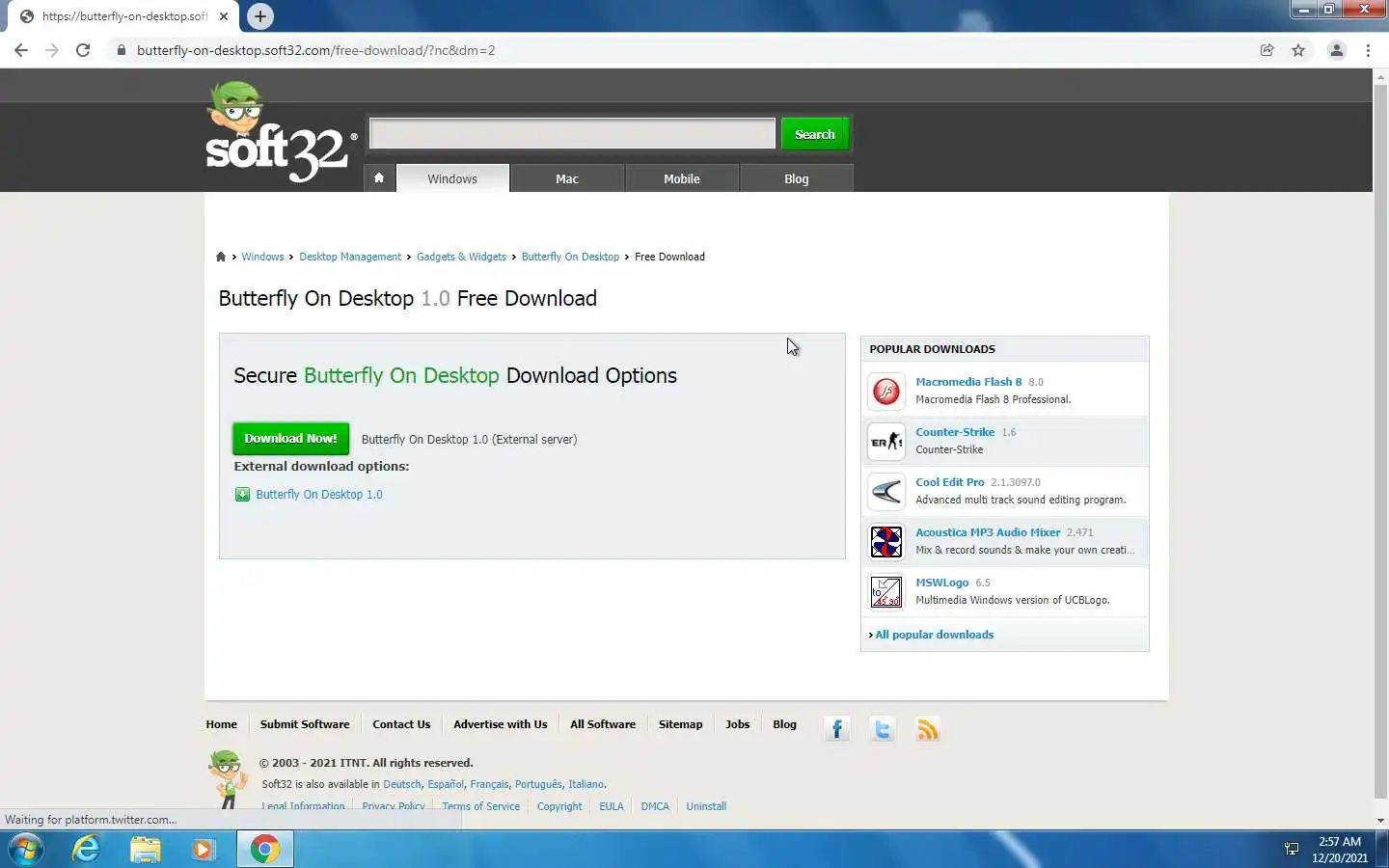Screen dimensions: 1389x868
Task: Visit the Soft32 Facebook page icon
Action: pos(837,729)
